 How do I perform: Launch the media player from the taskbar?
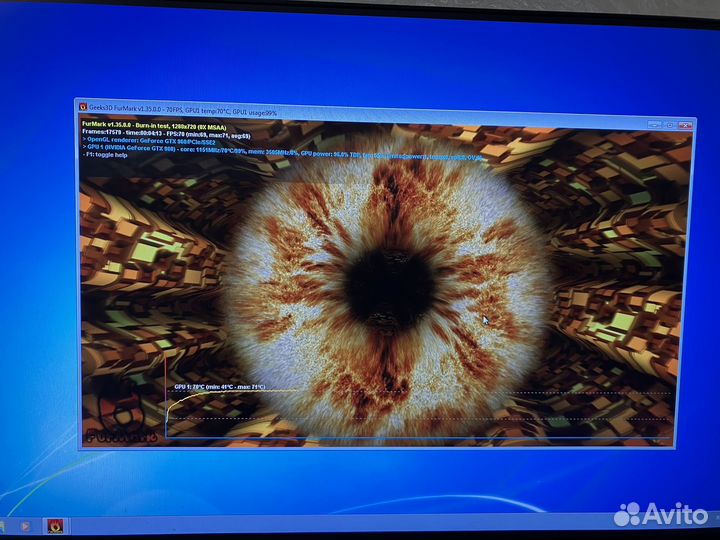pos(25,525)
